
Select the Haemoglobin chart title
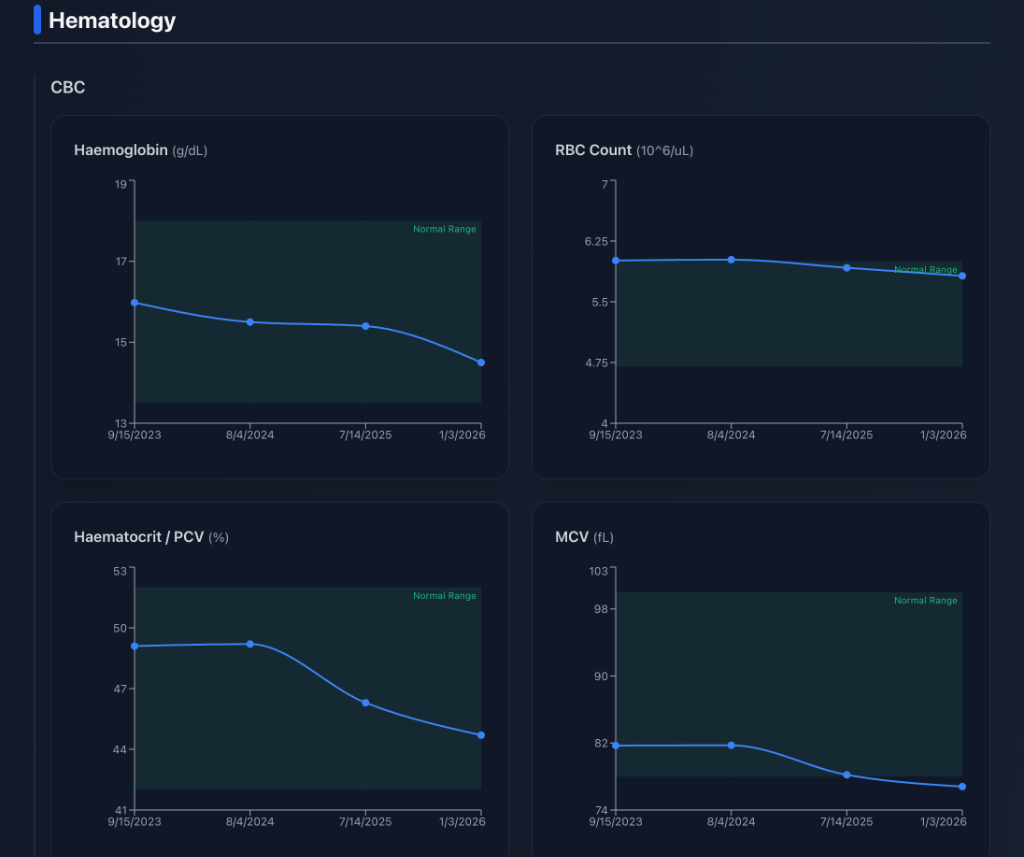(120, 150)
